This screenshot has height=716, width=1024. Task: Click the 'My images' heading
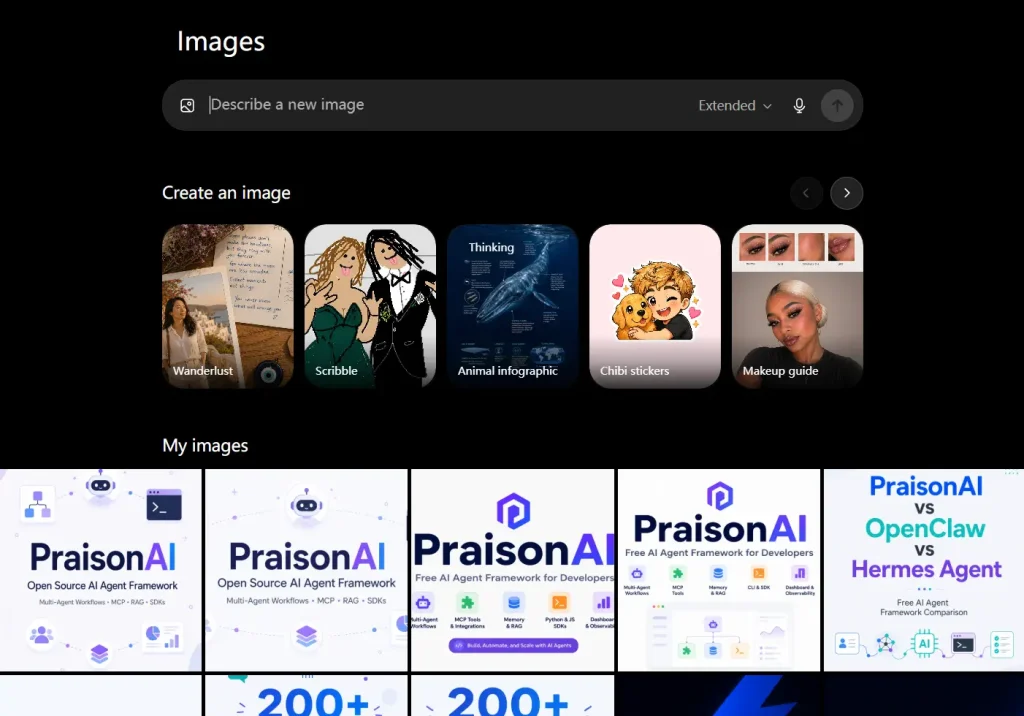(205, 446)
